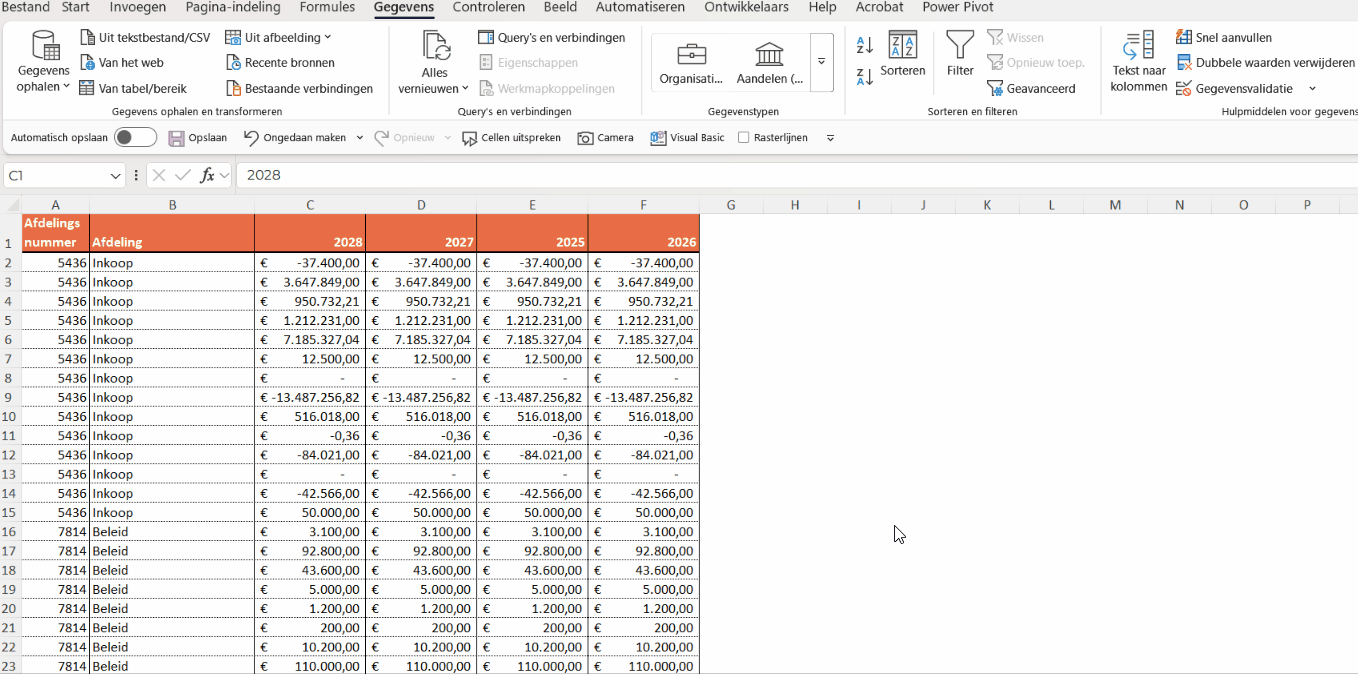Open Recente bronnen
The height and width of the screenshot is (674, 1358).
pyautogui.click(x=280, y=62)
